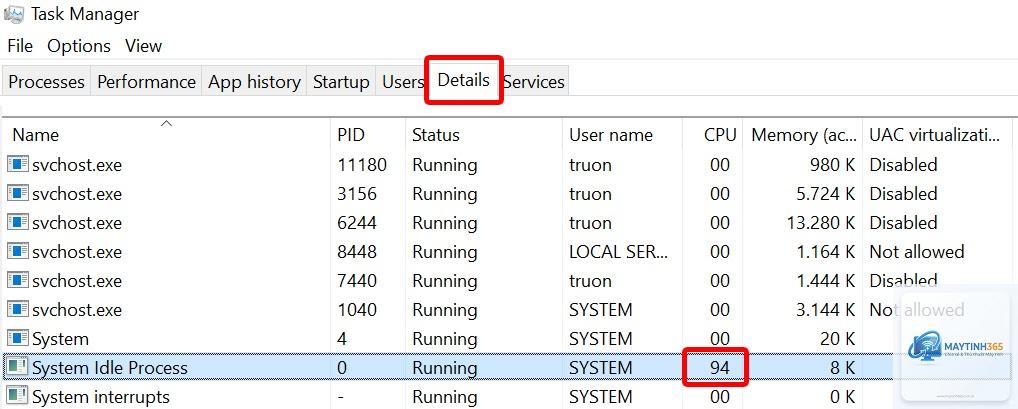Click the System process icon
Screen dimensions: 1018x409
click(x=18, y=338)
